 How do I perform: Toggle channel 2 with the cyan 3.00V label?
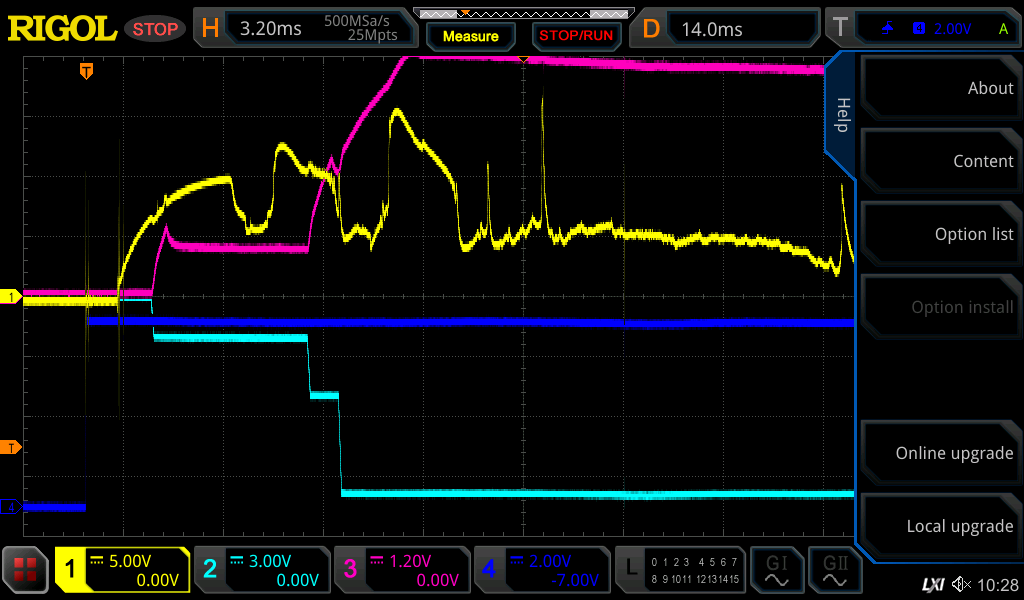click(x=261, y=571)
